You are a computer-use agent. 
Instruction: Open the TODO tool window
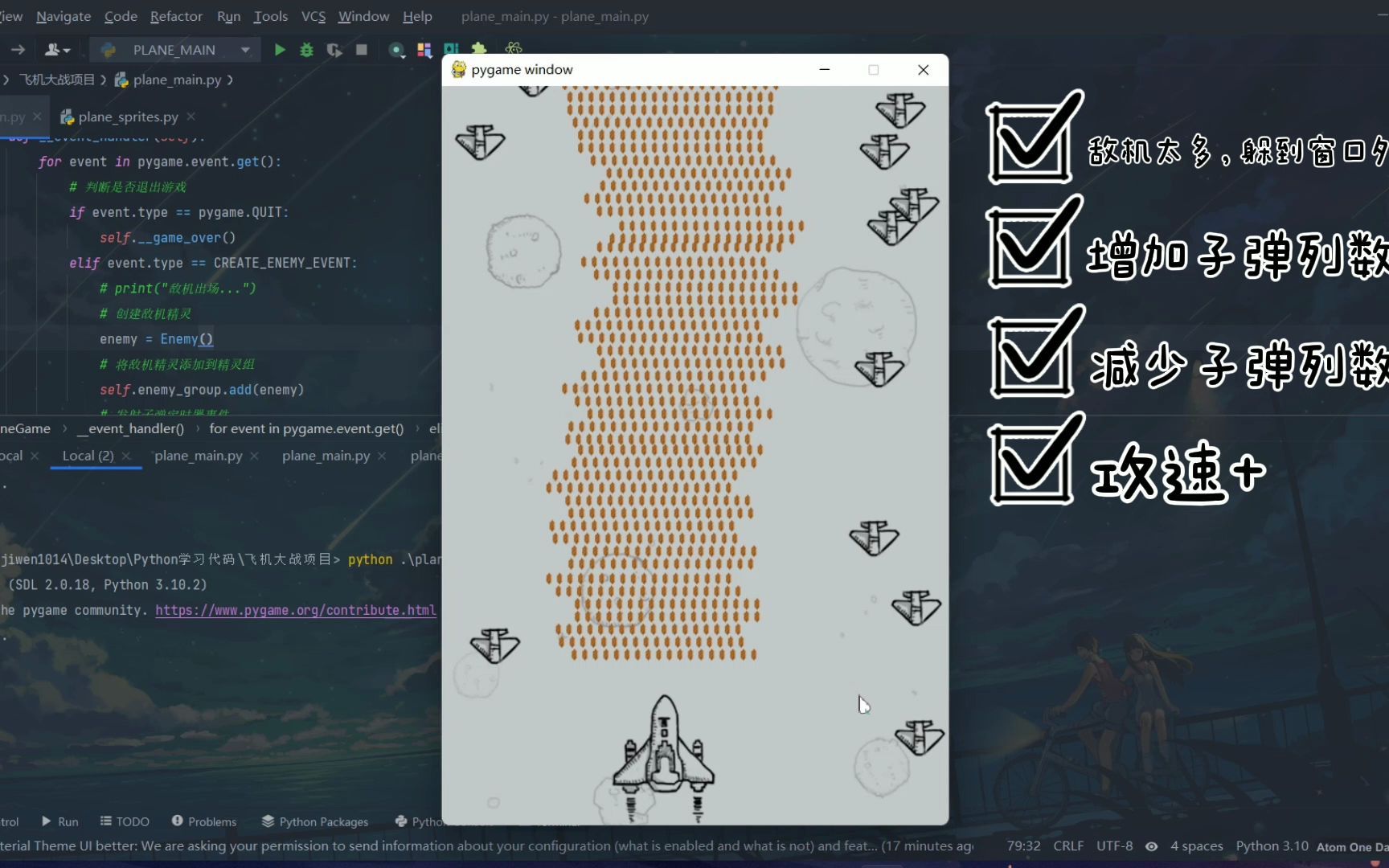[124, 821]
